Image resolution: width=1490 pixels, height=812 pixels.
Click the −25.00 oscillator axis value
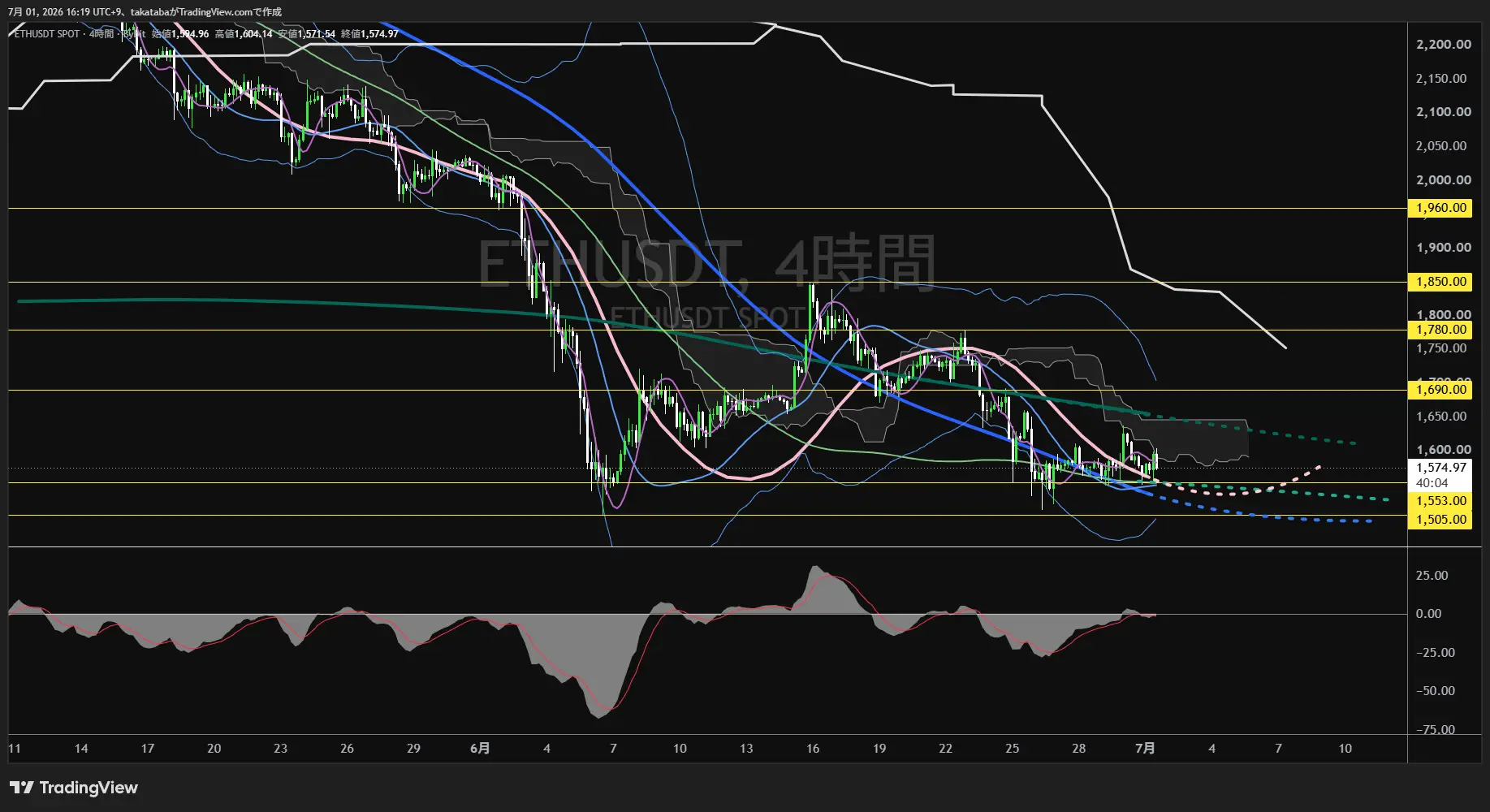pos(1435,653)
